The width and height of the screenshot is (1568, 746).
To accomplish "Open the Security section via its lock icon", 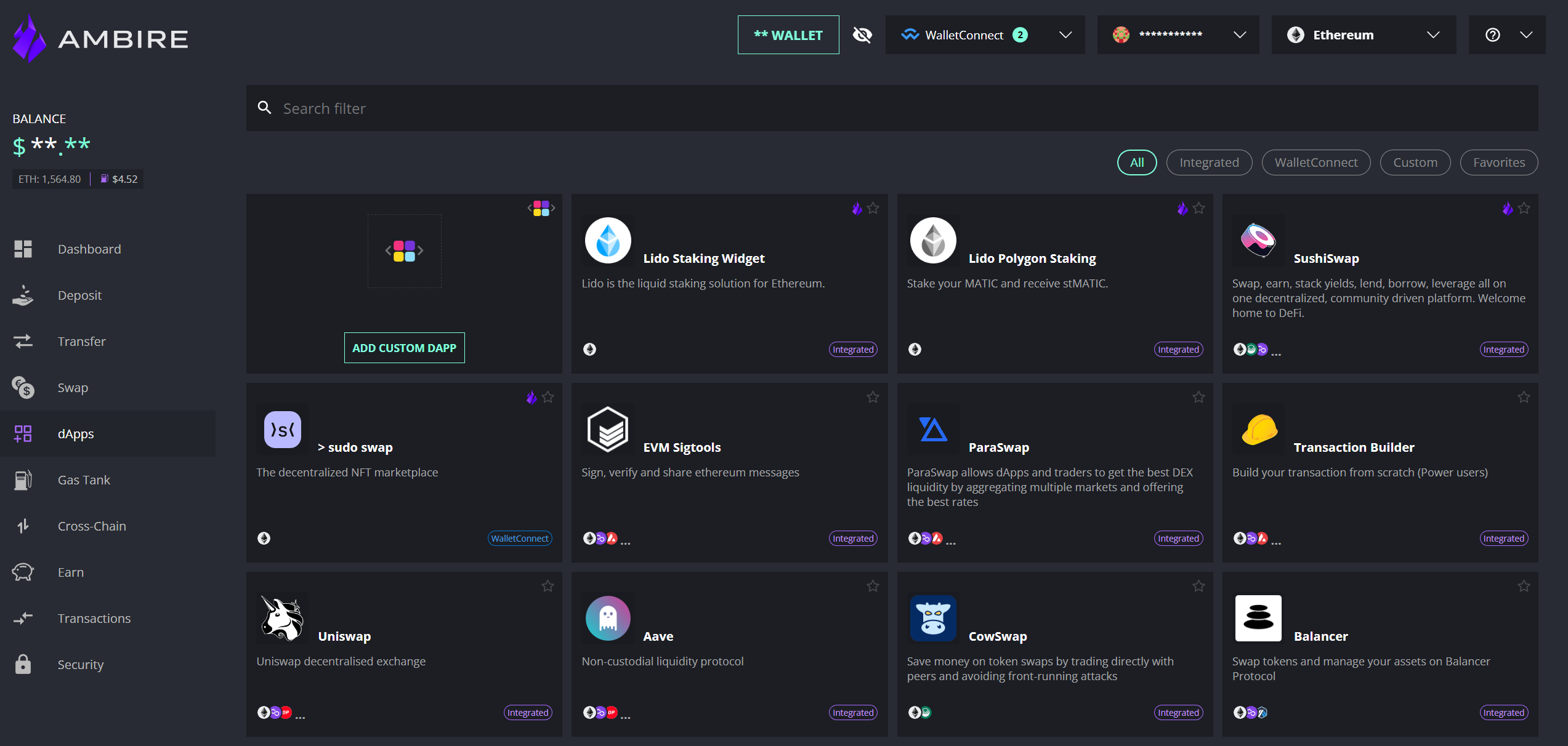I will pos(23,664).
